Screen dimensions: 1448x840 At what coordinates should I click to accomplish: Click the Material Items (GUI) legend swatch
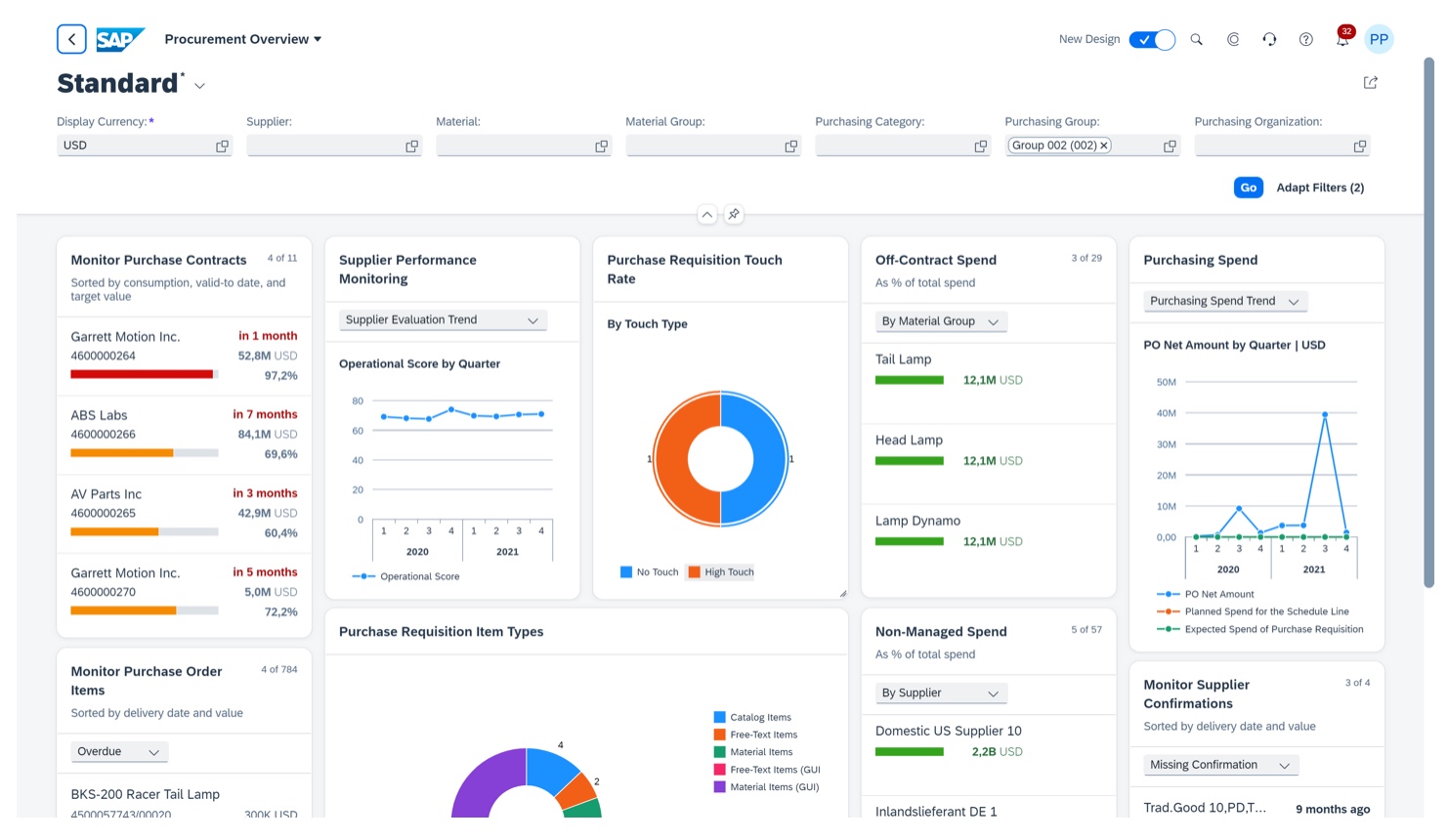719,787
